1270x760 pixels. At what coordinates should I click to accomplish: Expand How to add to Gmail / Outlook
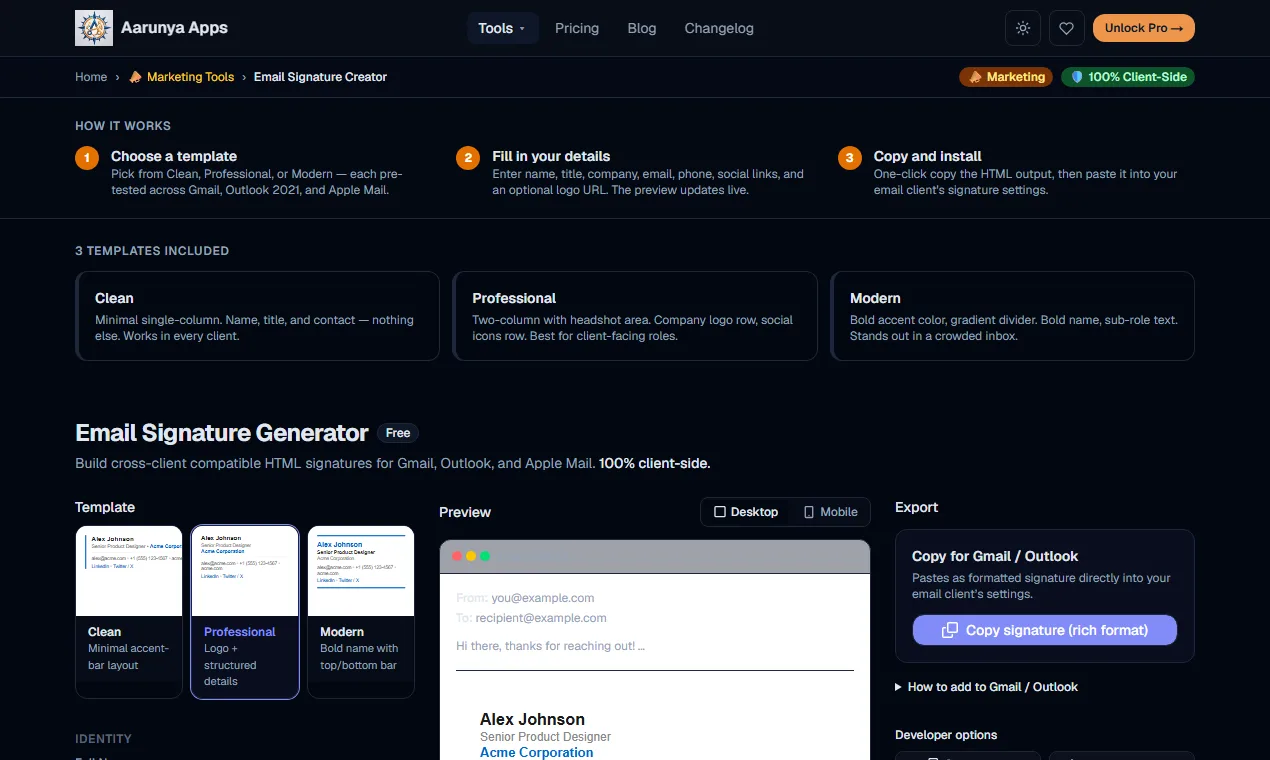pyautogui.click(x=987, y=687)
